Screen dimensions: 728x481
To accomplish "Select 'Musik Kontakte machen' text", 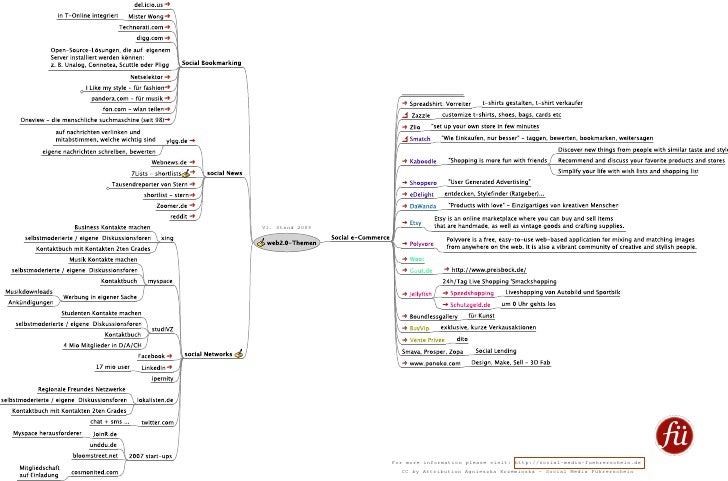I will (103, 259).
